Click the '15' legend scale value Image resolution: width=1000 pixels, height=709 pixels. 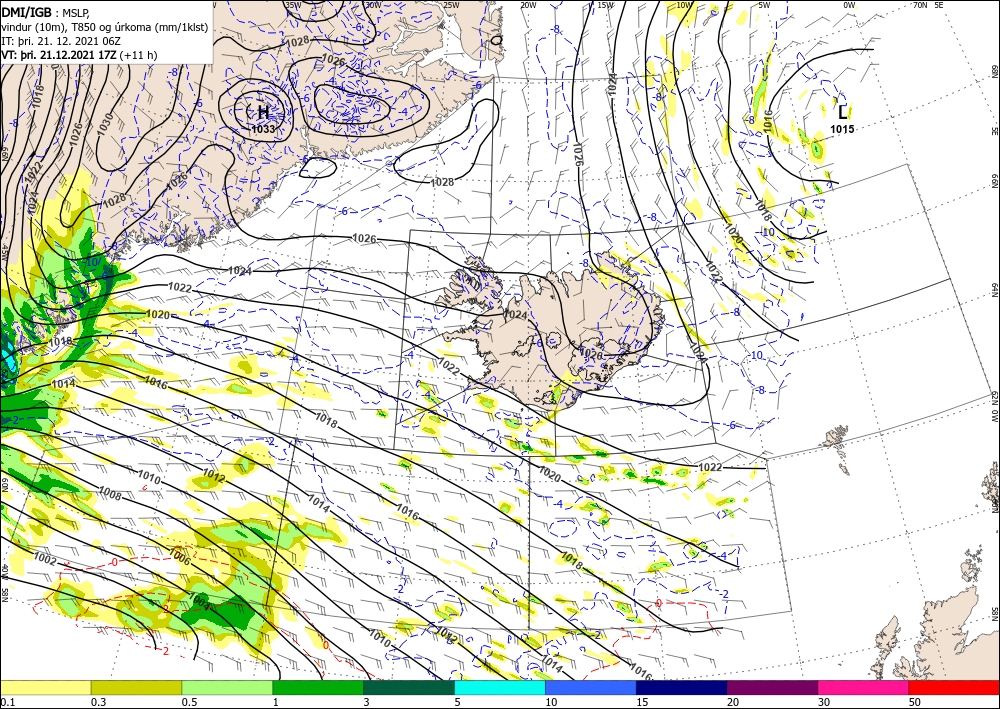[642, 702]
